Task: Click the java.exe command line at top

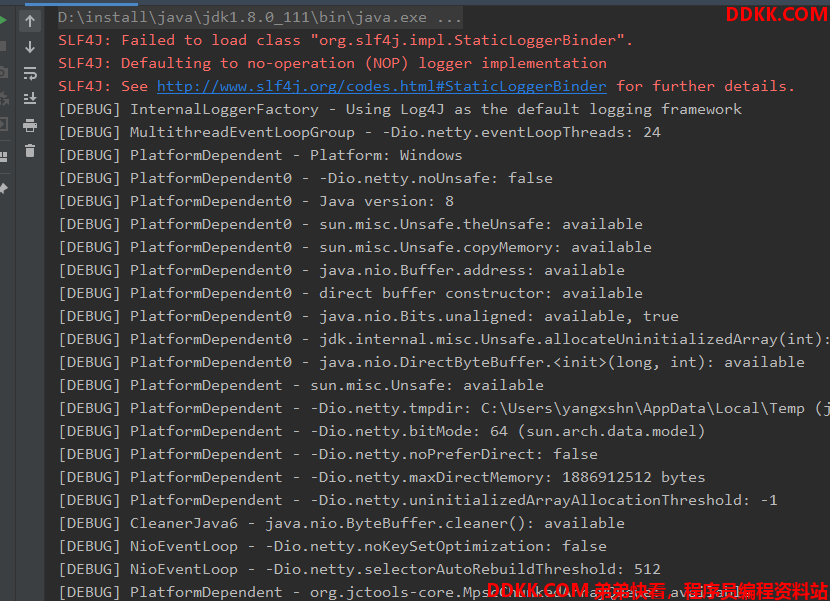Action: tap(260, 17)
